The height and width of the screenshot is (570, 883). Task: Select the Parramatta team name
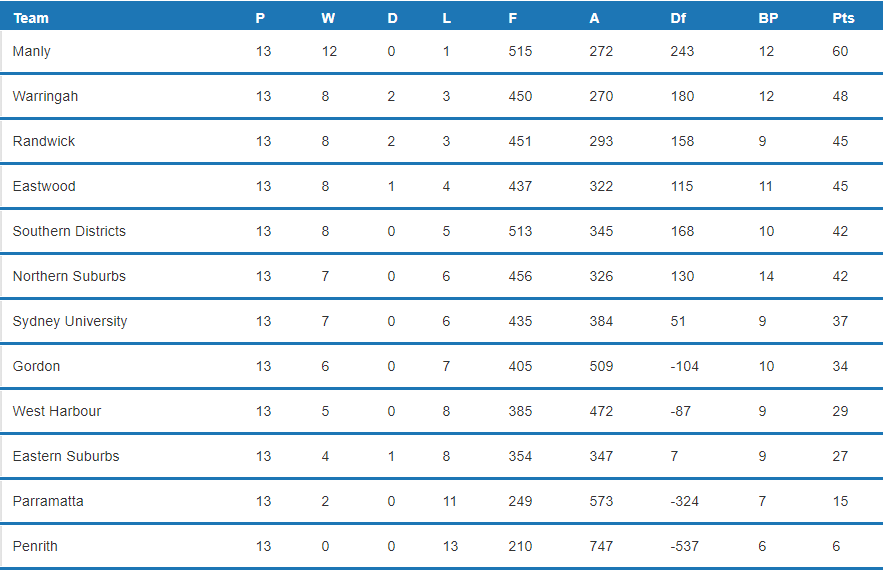tap(48, 501)
